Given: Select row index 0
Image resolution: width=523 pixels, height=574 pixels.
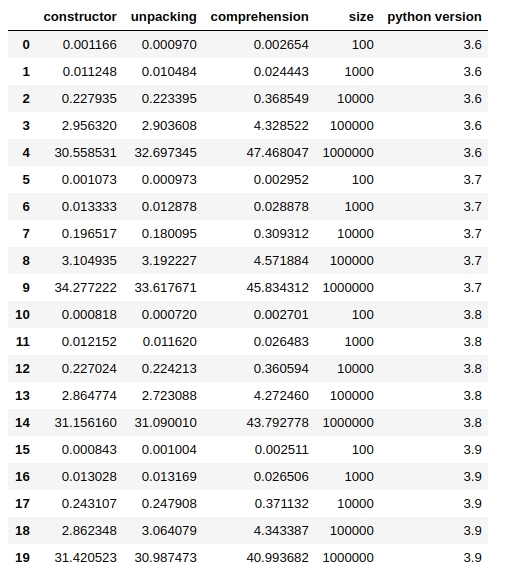Looking at the screenshot, I should tap(26, 45).
